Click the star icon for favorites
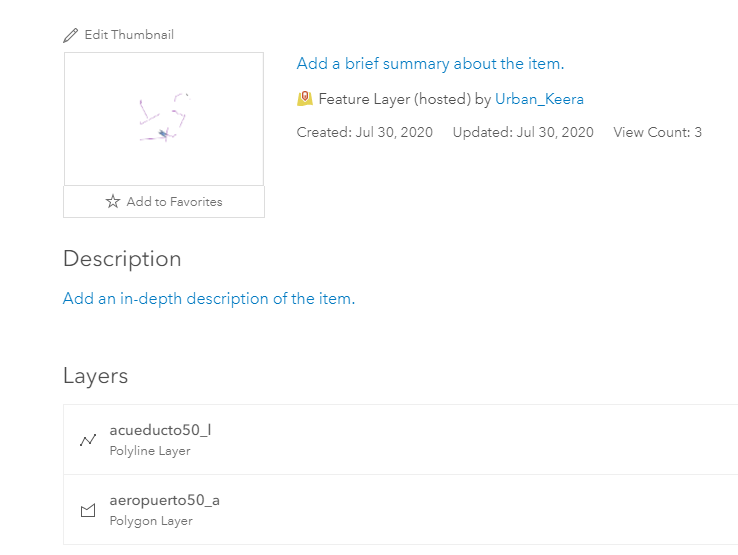The width and height of the screenshot is (738, 555). click(113, 202)
